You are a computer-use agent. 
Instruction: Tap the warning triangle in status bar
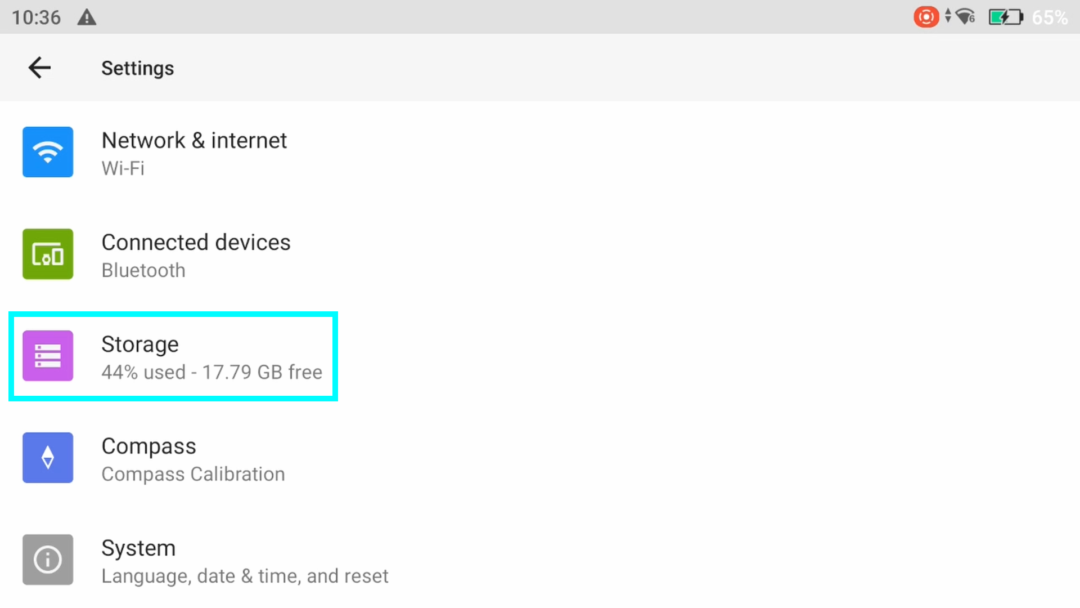click(87, 17)
